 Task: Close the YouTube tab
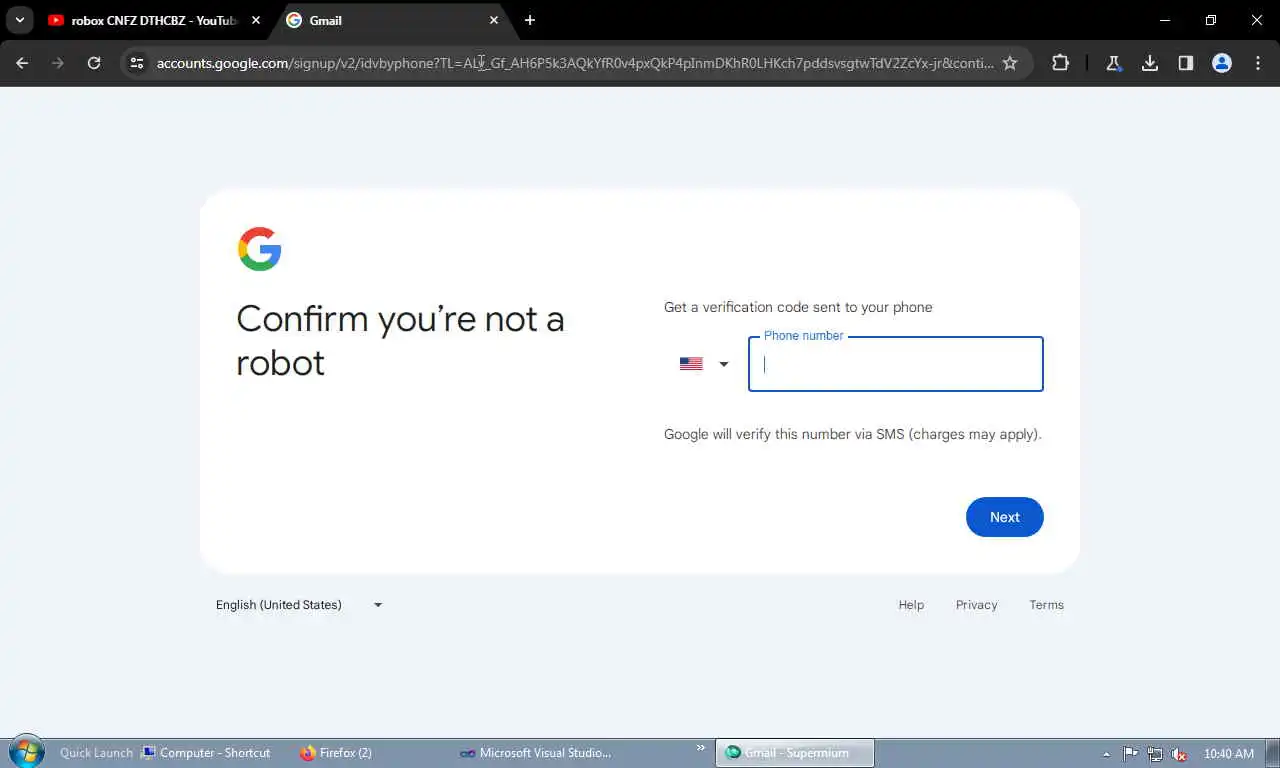pos(256,20)
